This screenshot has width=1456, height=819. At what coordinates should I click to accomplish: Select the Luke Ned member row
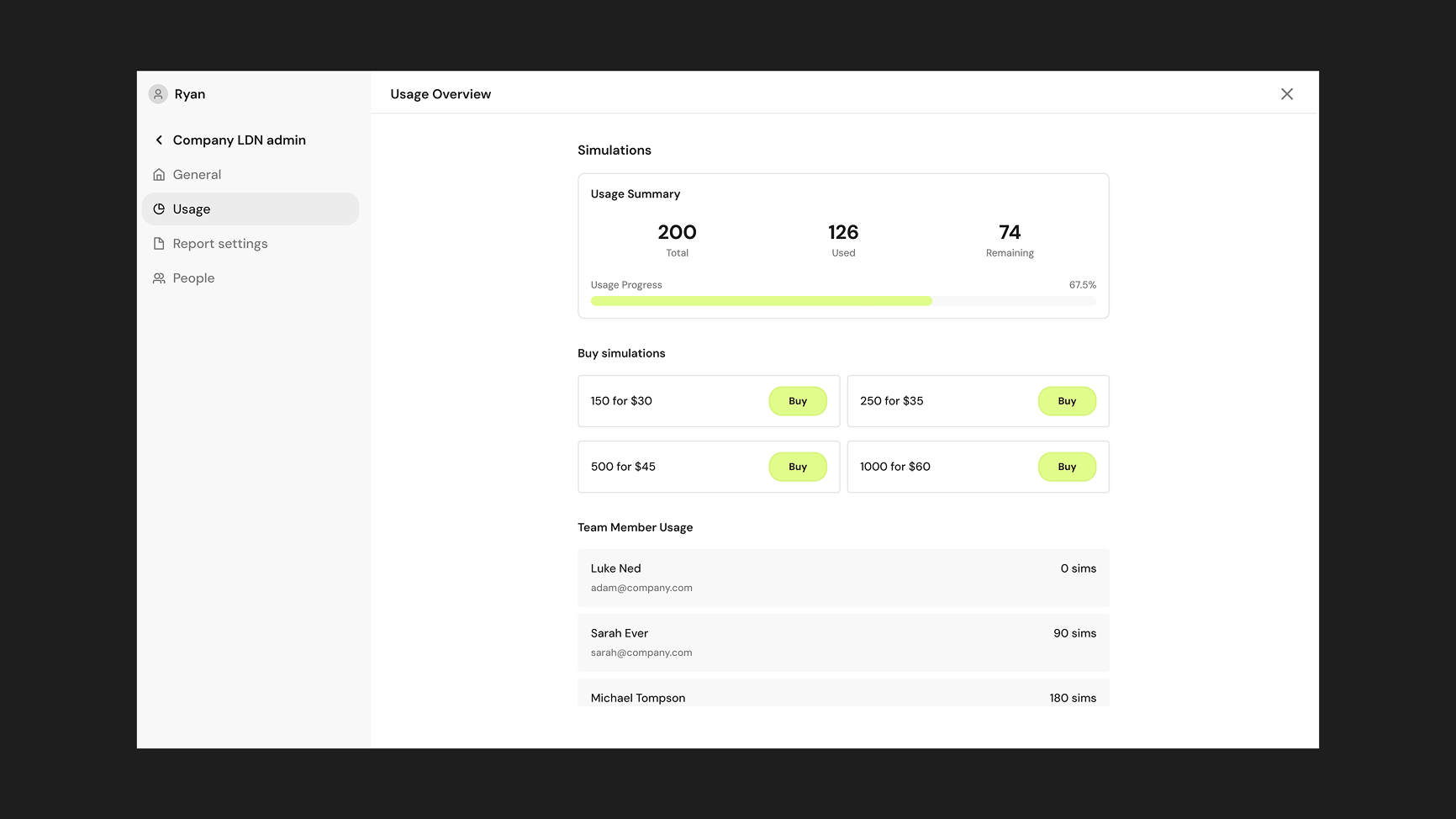click(843, 578)
